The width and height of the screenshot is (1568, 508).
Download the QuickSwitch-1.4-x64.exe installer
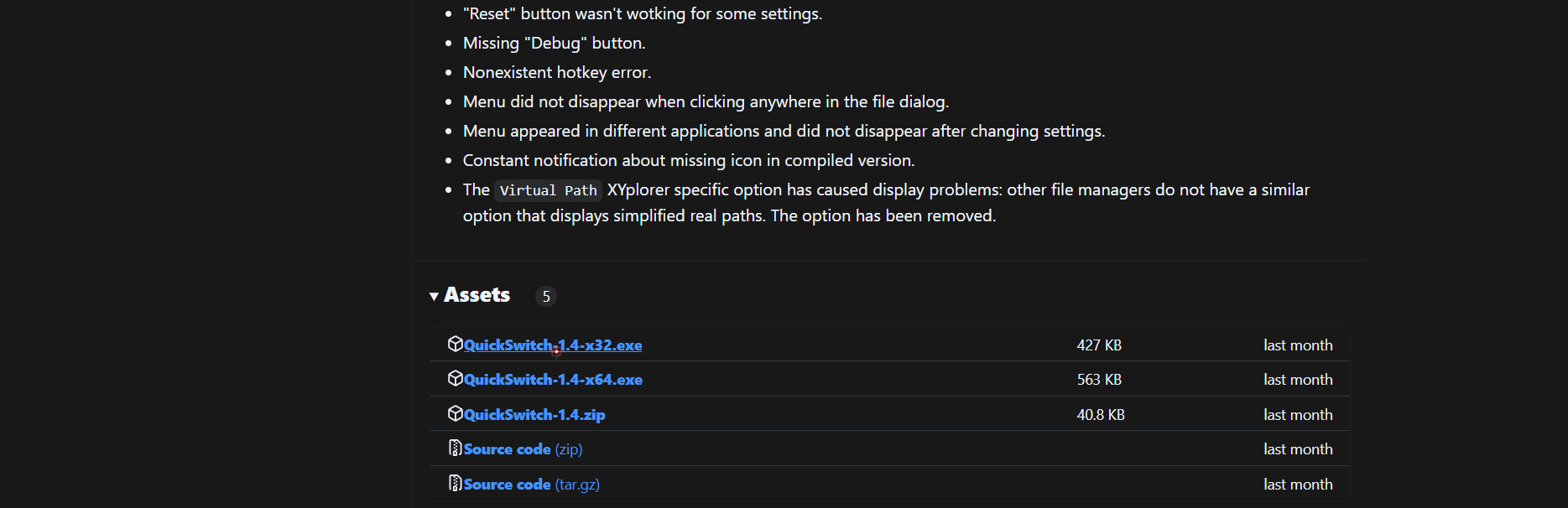pyautogui.click(x=553, y=380)
